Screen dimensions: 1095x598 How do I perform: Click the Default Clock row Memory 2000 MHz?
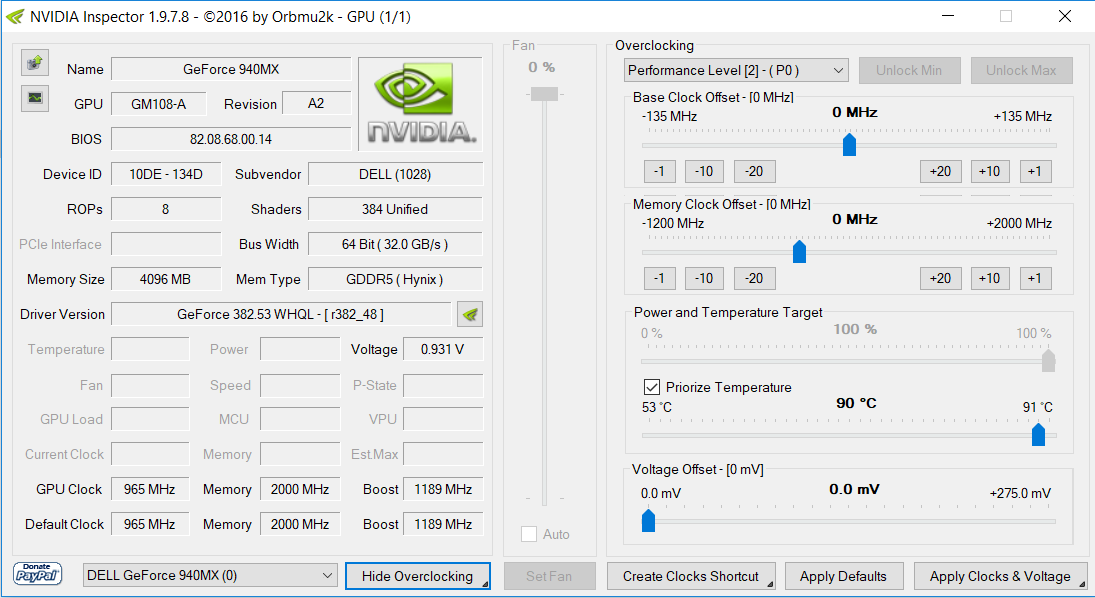click(300, 524)
